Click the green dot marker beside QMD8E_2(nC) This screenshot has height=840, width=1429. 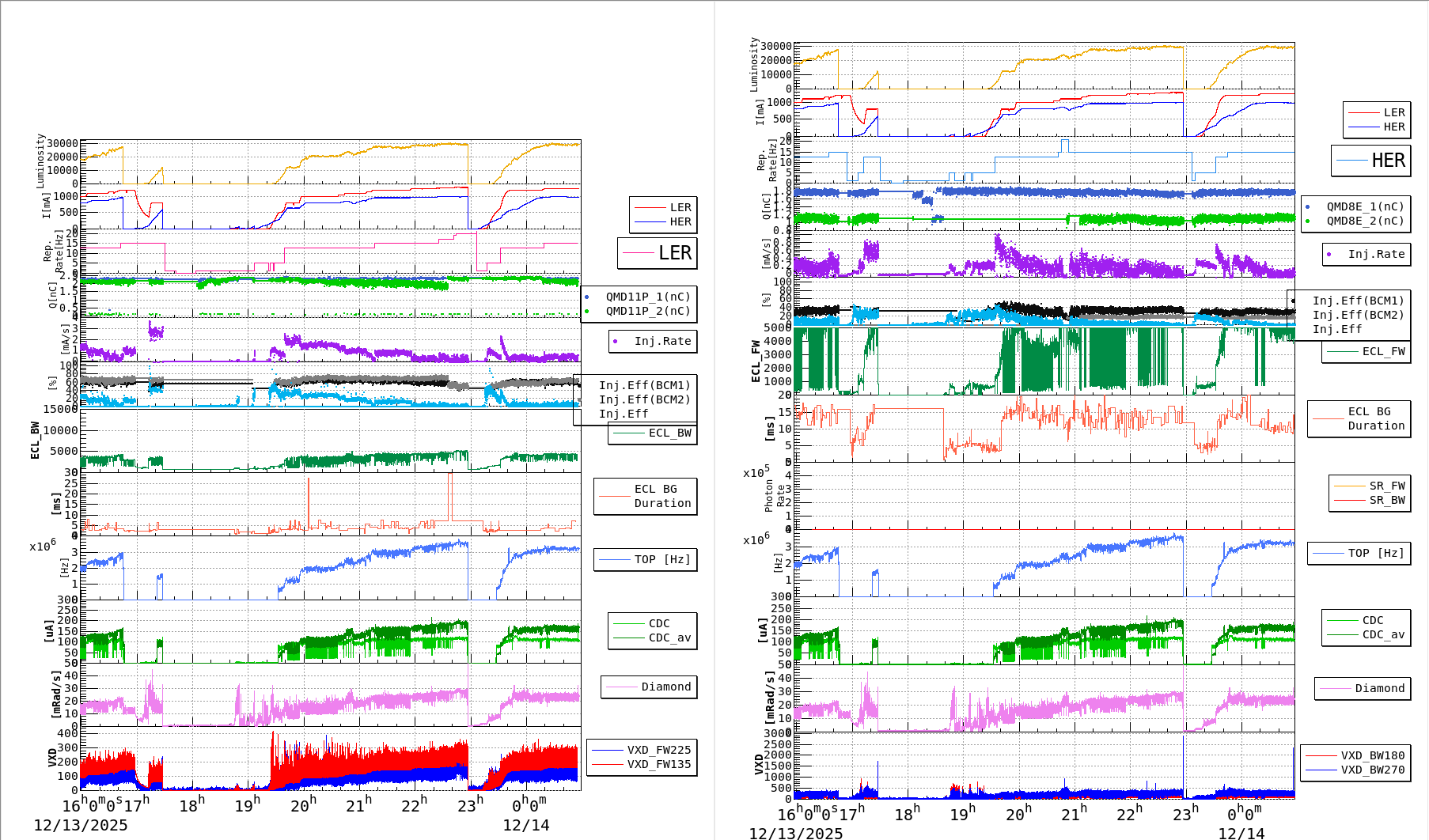tap(1307, 221)
